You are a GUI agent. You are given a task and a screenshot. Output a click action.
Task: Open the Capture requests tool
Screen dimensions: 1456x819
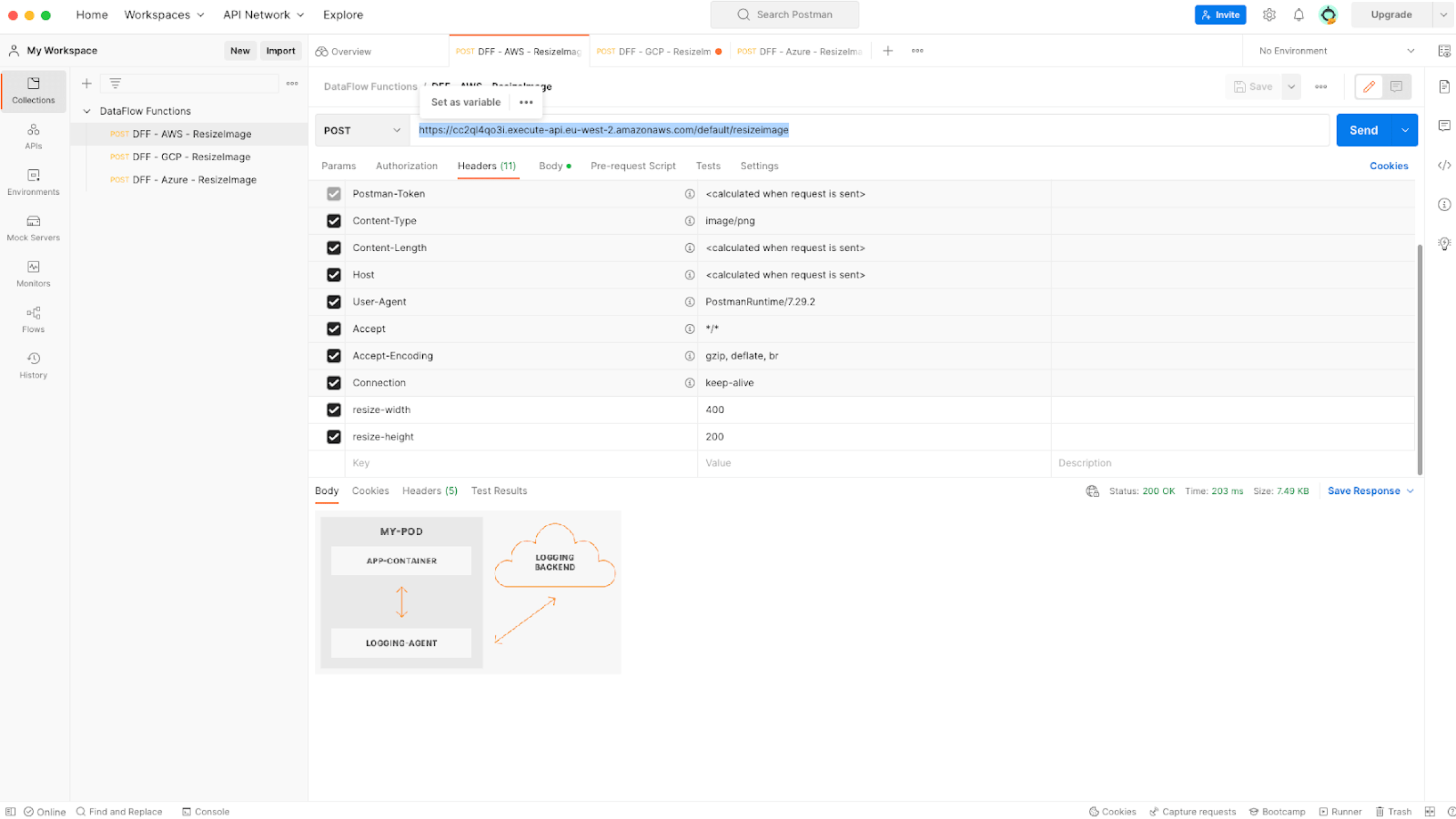(x=1191, y=811)
